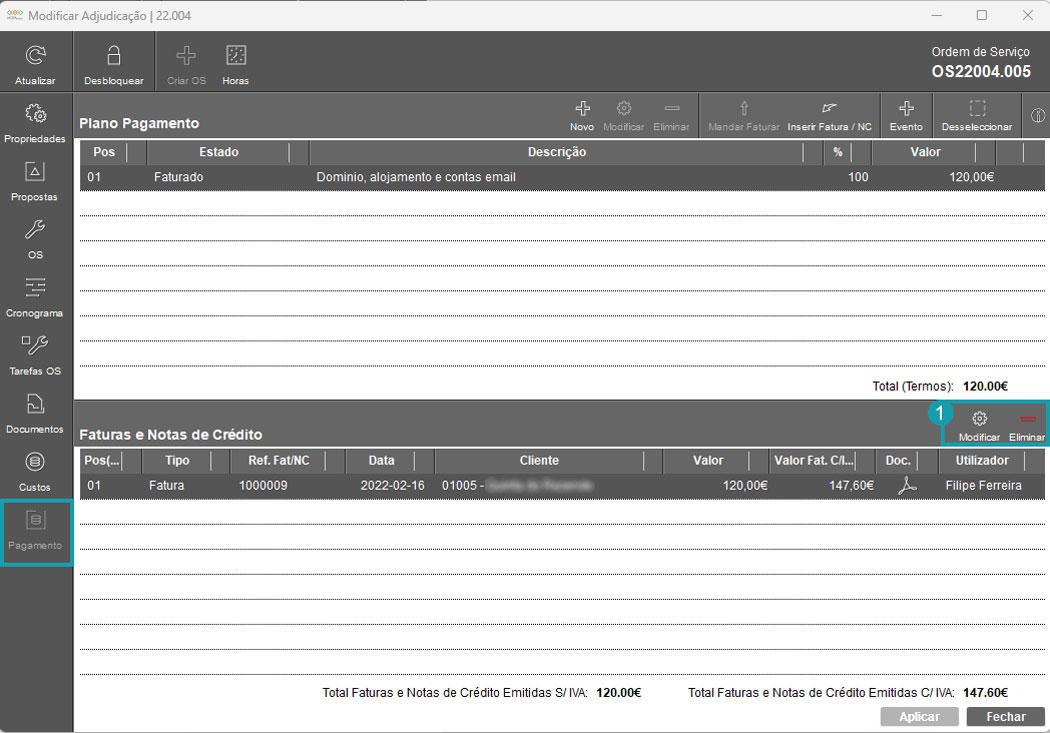Click the Mandar Faturar arrow icon
The width and height of the screenshot is (1050, 733).
pyautogui.click(x=744, y=108)
